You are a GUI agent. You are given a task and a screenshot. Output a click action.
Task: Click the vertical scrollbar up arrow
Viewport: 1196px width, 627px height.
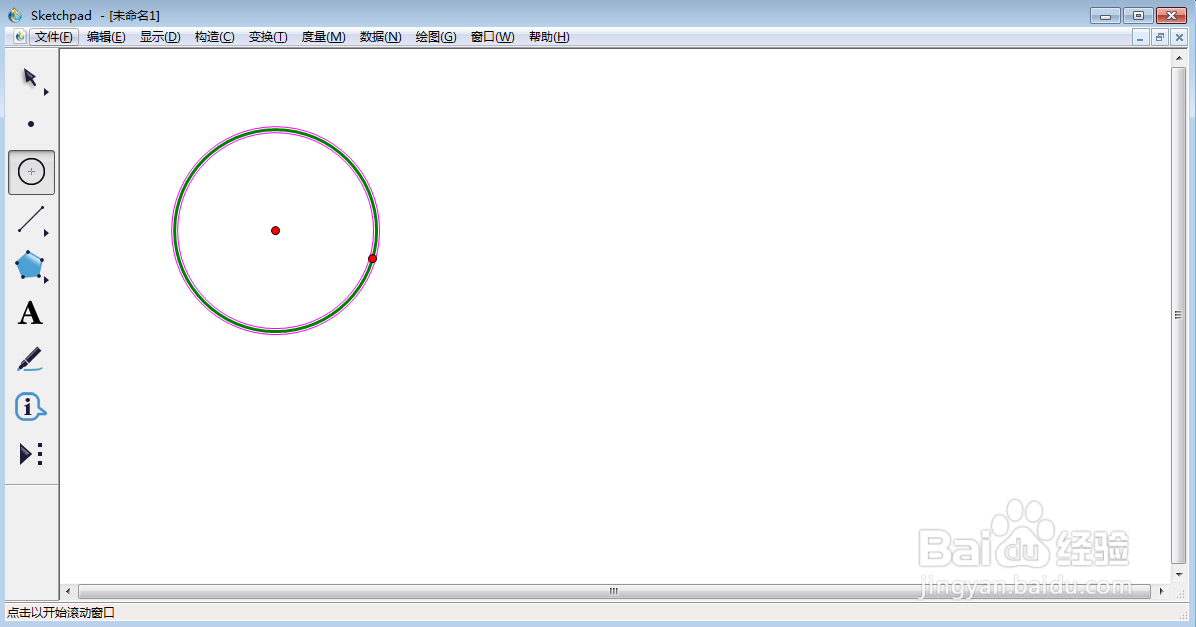(1179, 58)
